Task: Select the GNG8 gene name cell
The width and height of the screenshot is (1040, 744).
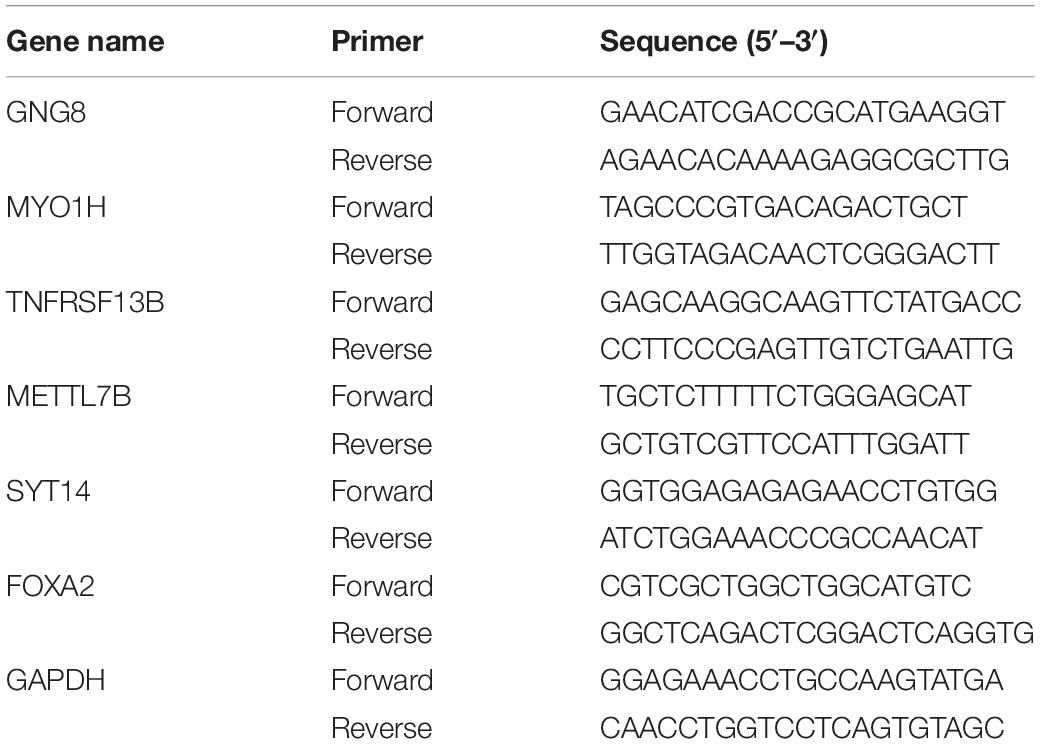Action: (x=46, y=112)
